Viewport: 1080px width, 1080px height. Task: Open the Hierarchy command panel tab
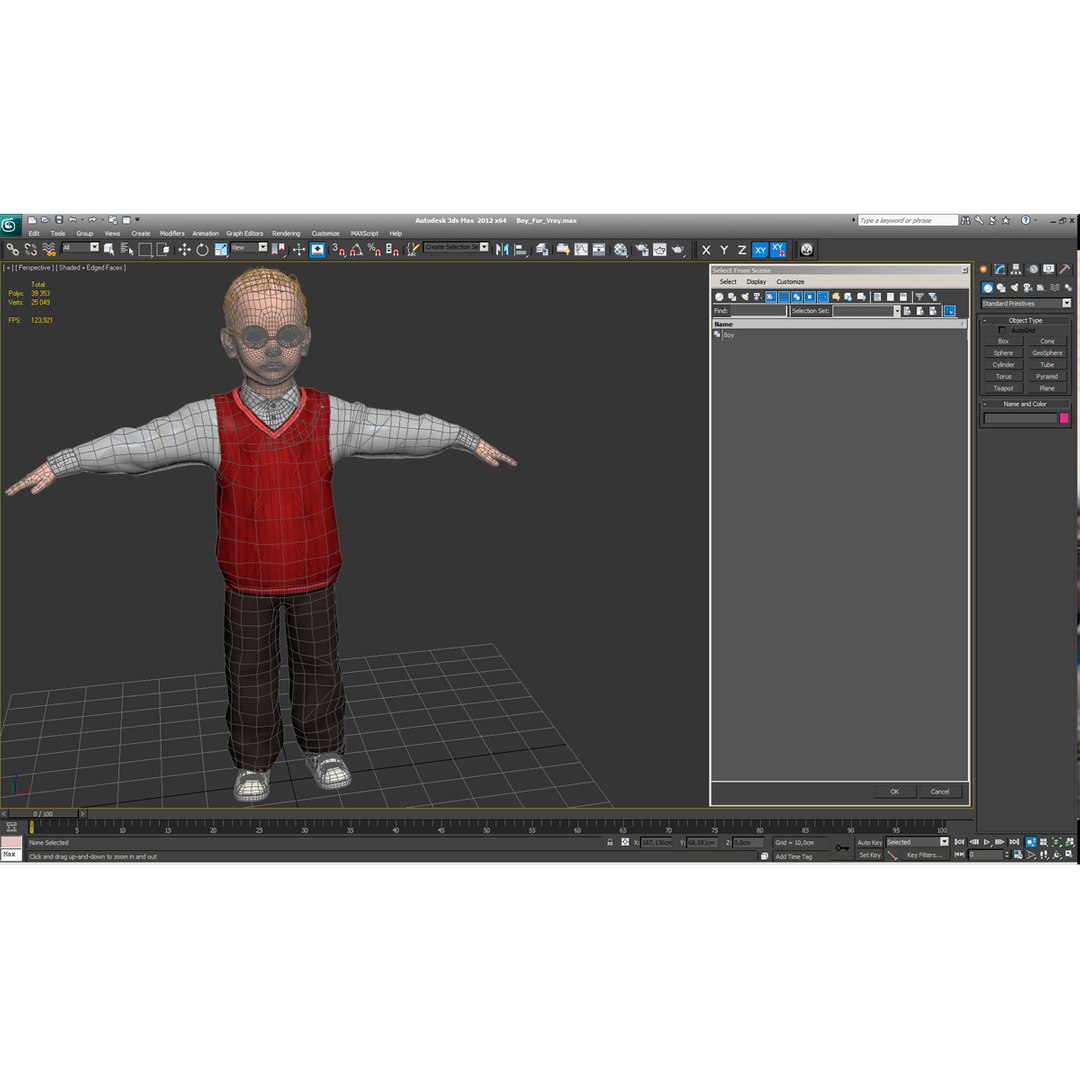pos(1016,269)
